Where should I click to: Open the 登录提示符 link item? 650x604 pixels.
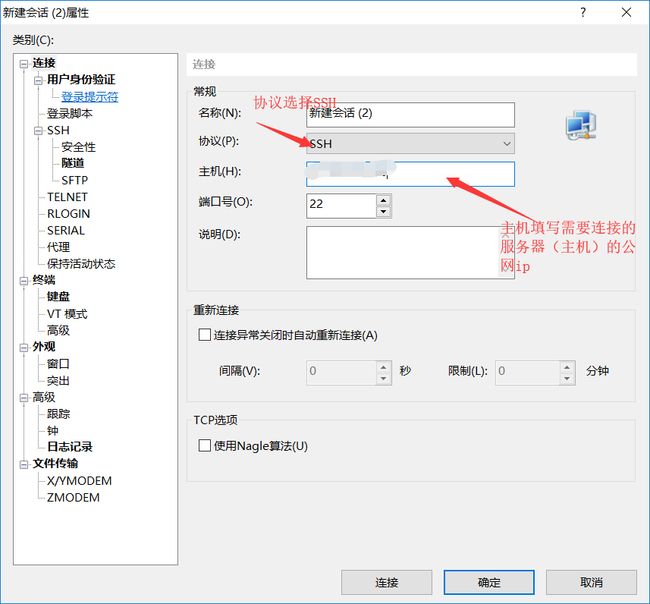pyautogui.click(x=90, y=97)
